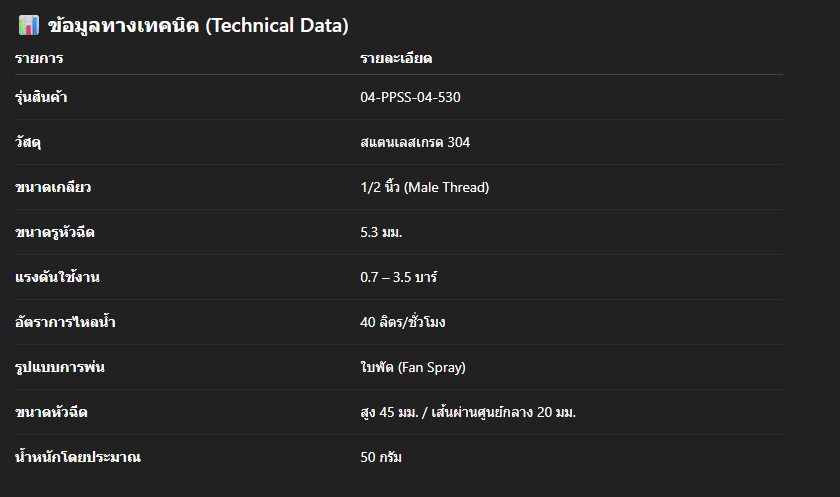840x497 pixels.
Task: Click the "สแตนเลสเกรด 304" value
Action: tap(415, 142)
